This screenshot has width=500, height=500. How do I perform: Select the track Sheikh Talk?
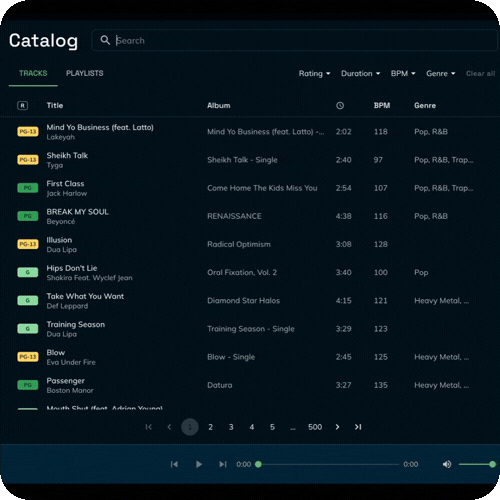[67, 155]
